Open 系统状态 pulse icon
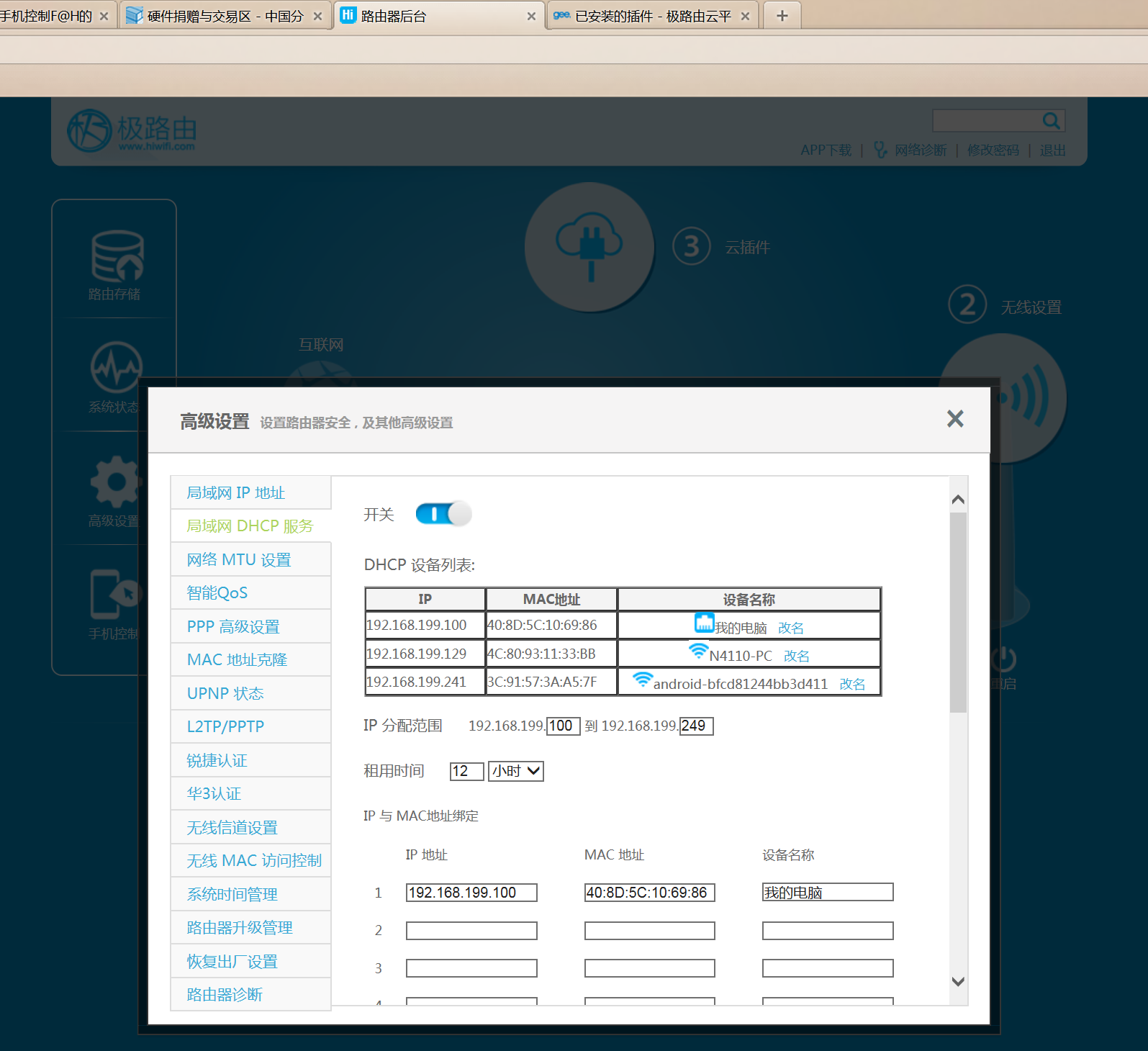 (116, 367)
